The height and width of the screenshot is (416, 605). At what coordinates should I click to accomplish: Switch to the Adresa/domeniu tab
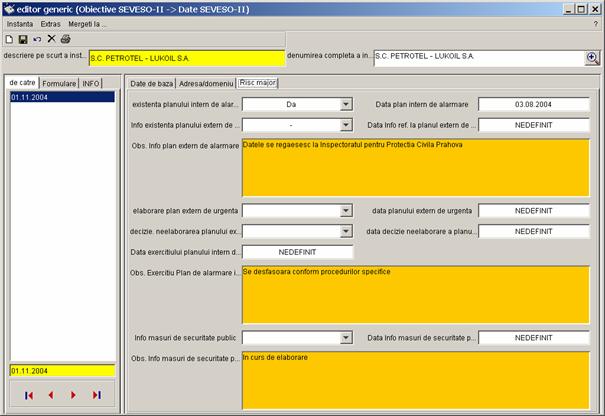tap(205, 83)
